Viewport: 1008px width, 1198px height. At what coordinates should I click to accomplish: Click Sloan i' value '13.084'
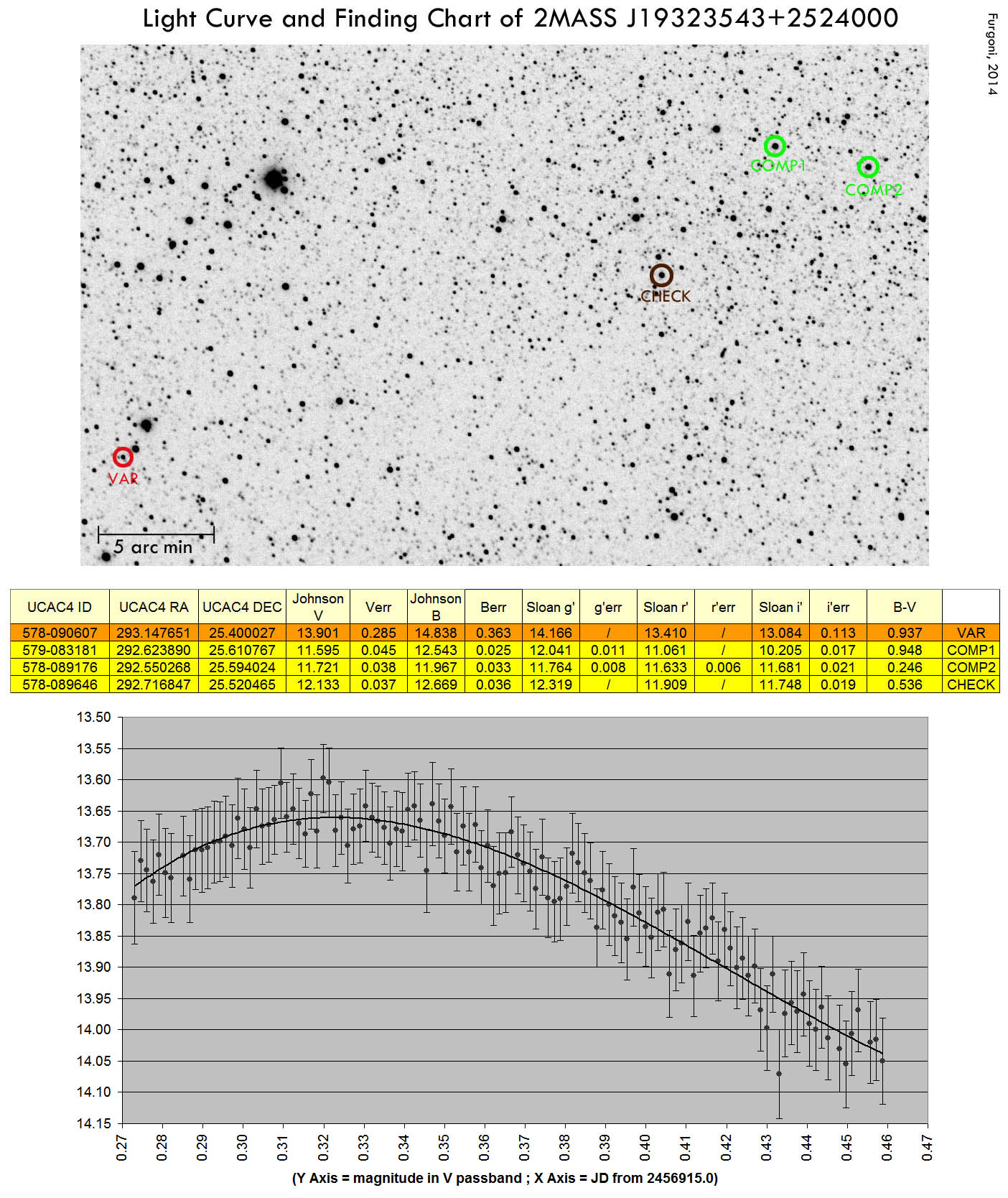[x=780, y=633]
